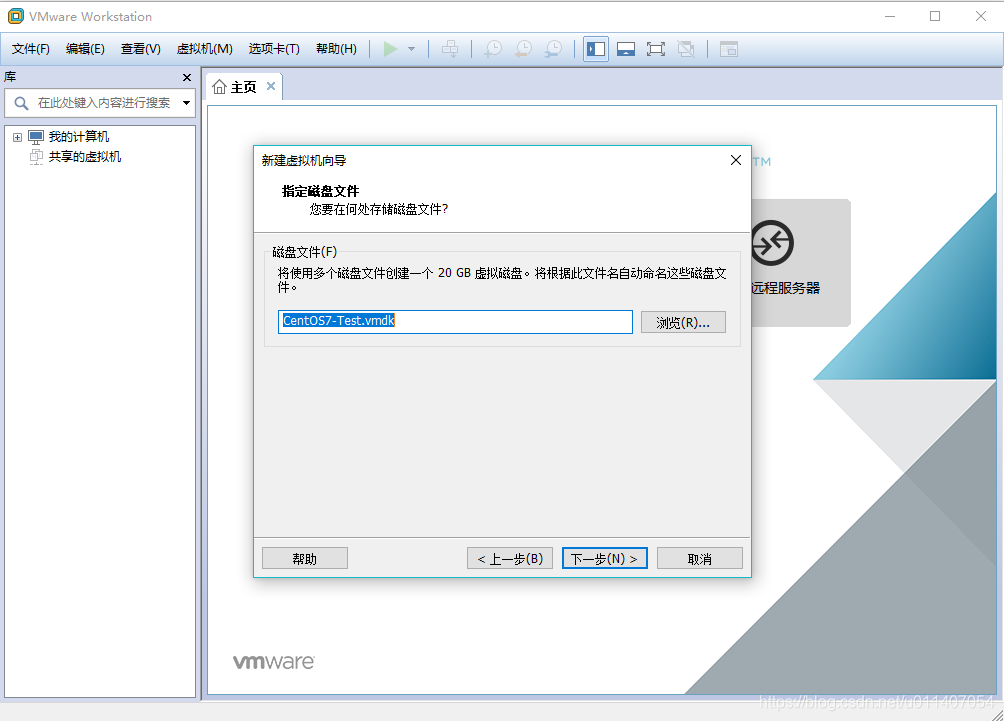Open the library search filter dropdown

[186, 102]
